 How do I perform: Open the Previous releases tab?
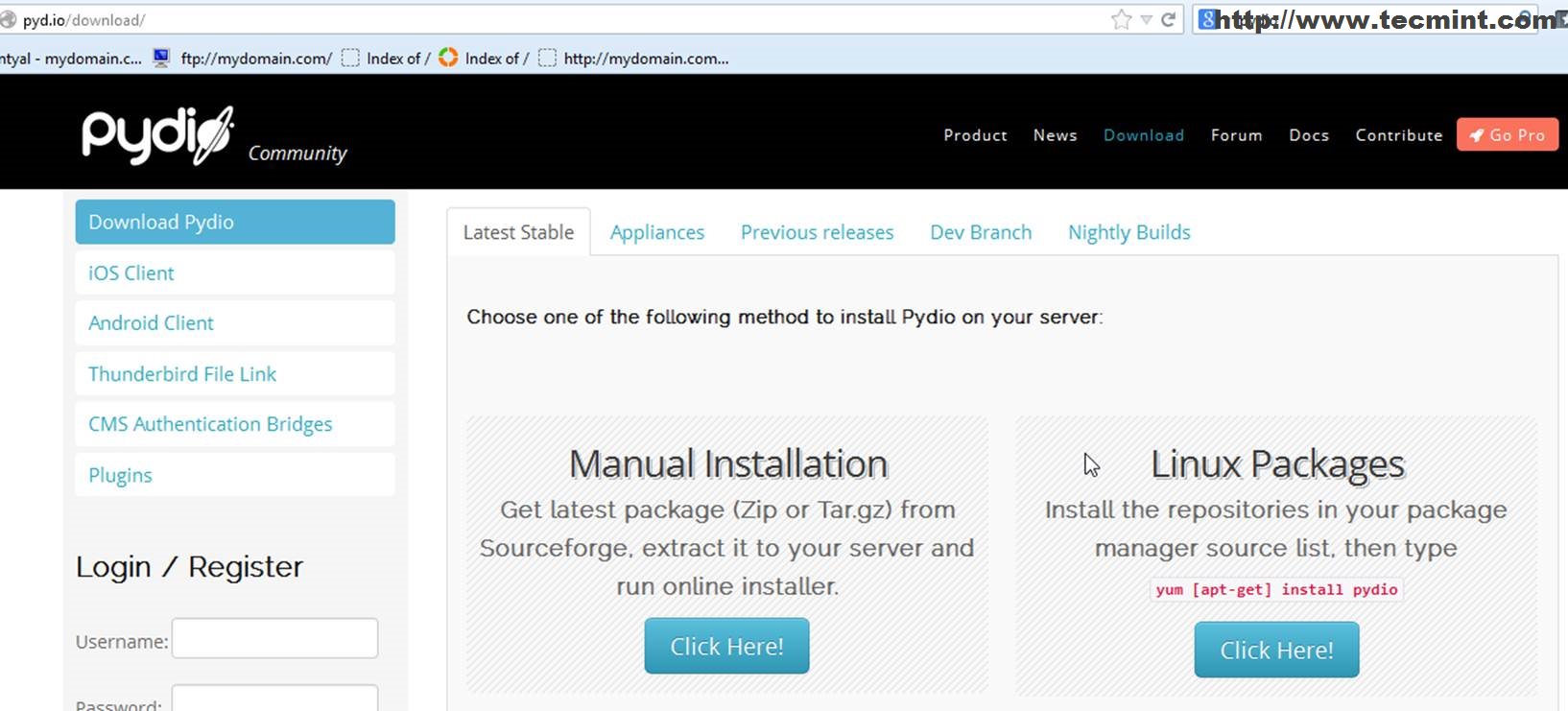pos(817,232)
